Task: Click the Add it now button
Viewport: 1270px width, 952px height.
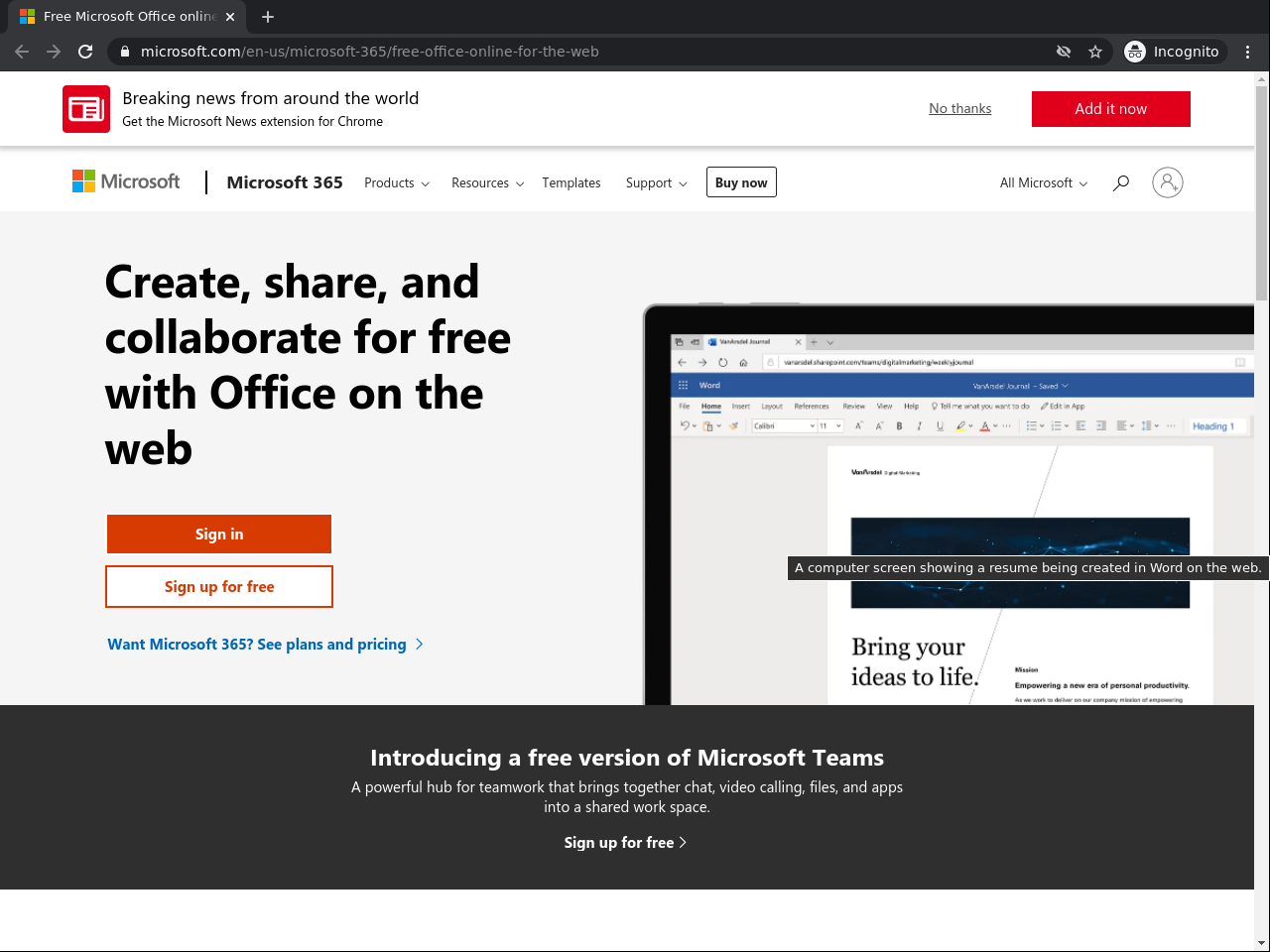Action: click(1111, 109)
